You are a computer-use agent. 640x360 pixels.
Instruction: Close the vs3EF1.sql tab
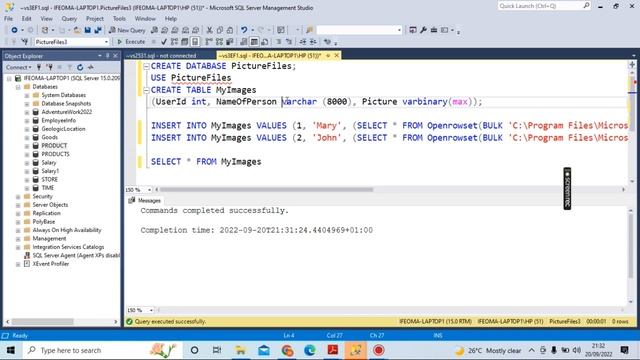pos(337,56)
